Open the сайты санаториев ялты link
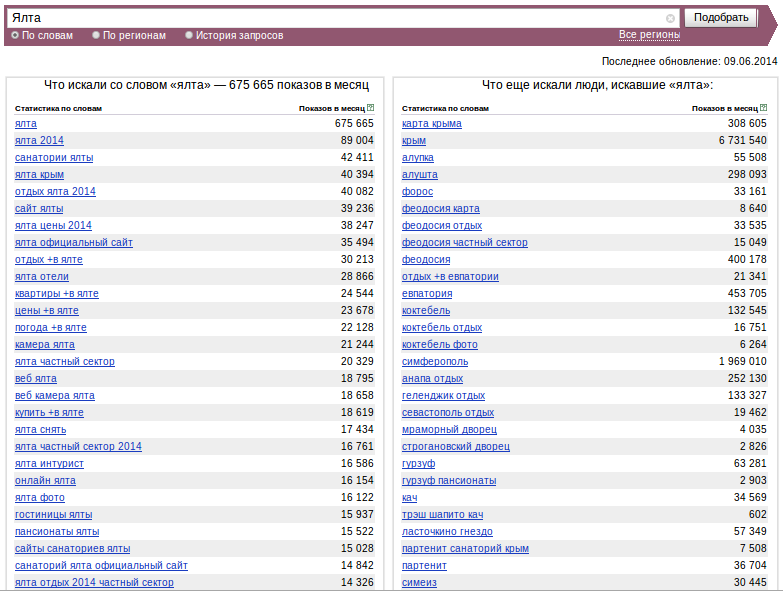The height and width of the screenshot is (591, 783). (72, 548)
